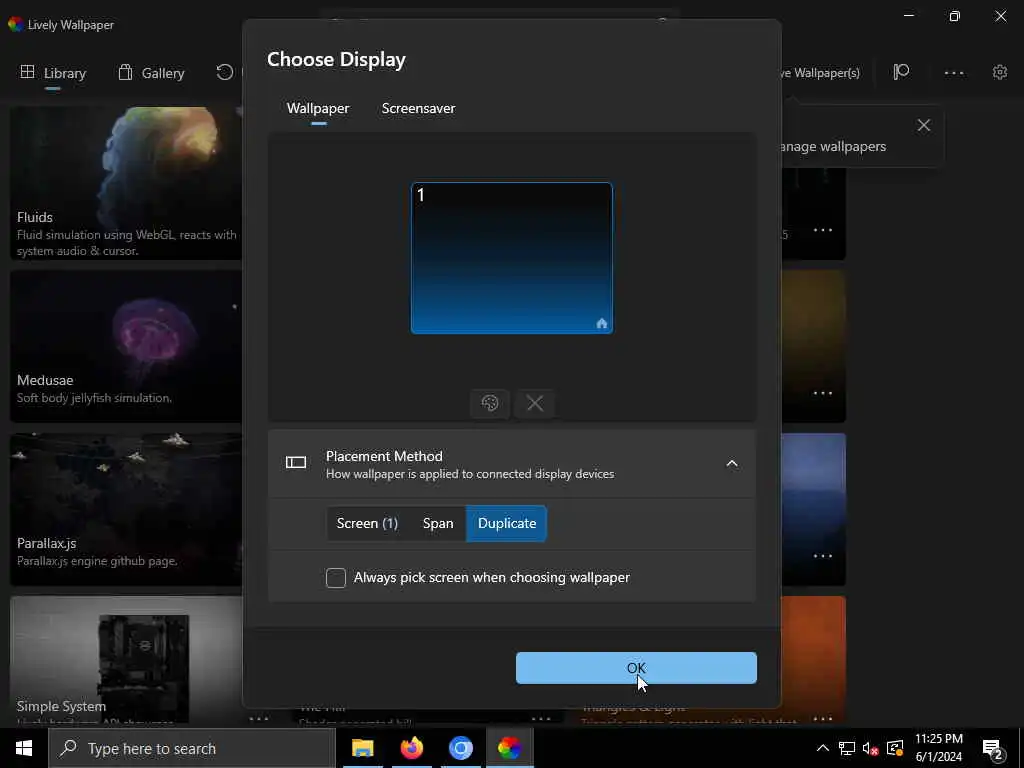
Task: Collapse the Placement Method section
Action: tap(731, 464)
